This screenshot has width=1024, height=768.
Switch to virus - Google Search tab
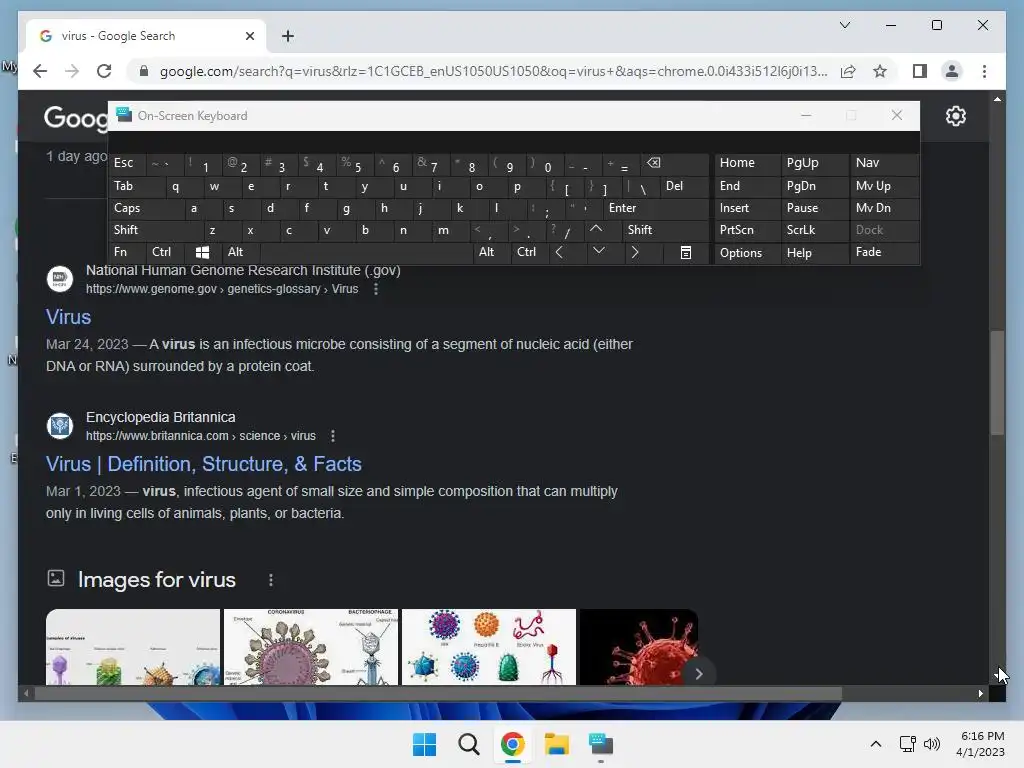coord(146,36)
